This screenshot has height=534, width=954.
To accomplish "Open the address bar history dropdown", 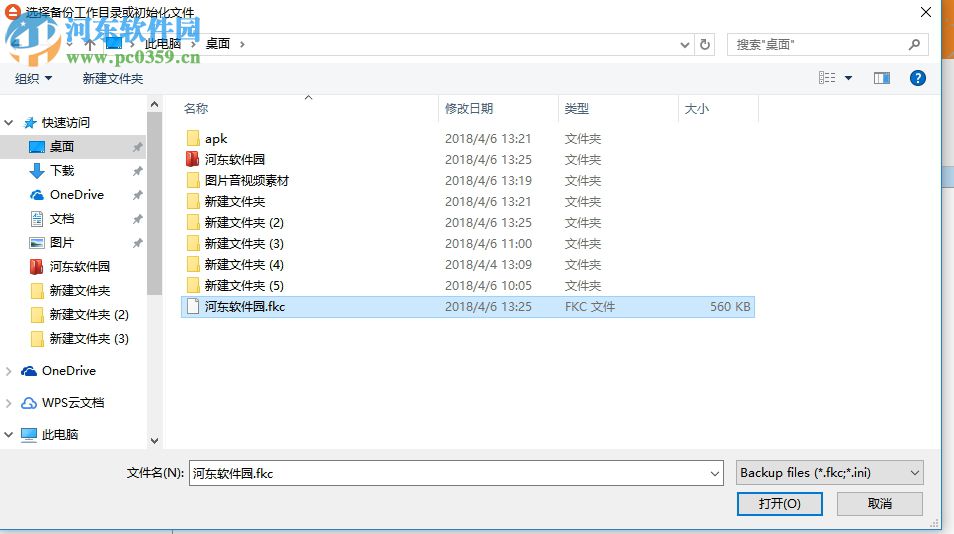I will pos(684,44).
